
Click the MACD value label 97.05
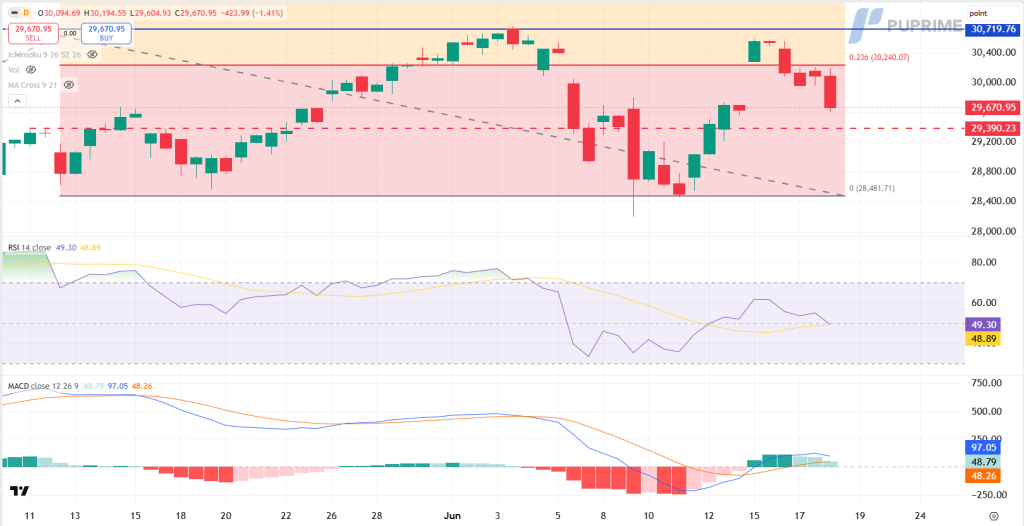[x=983, y=448]
